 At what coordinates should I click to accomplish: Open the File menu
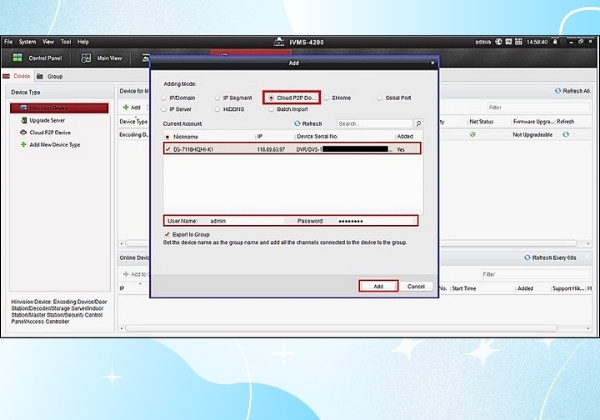pos(8,42)
